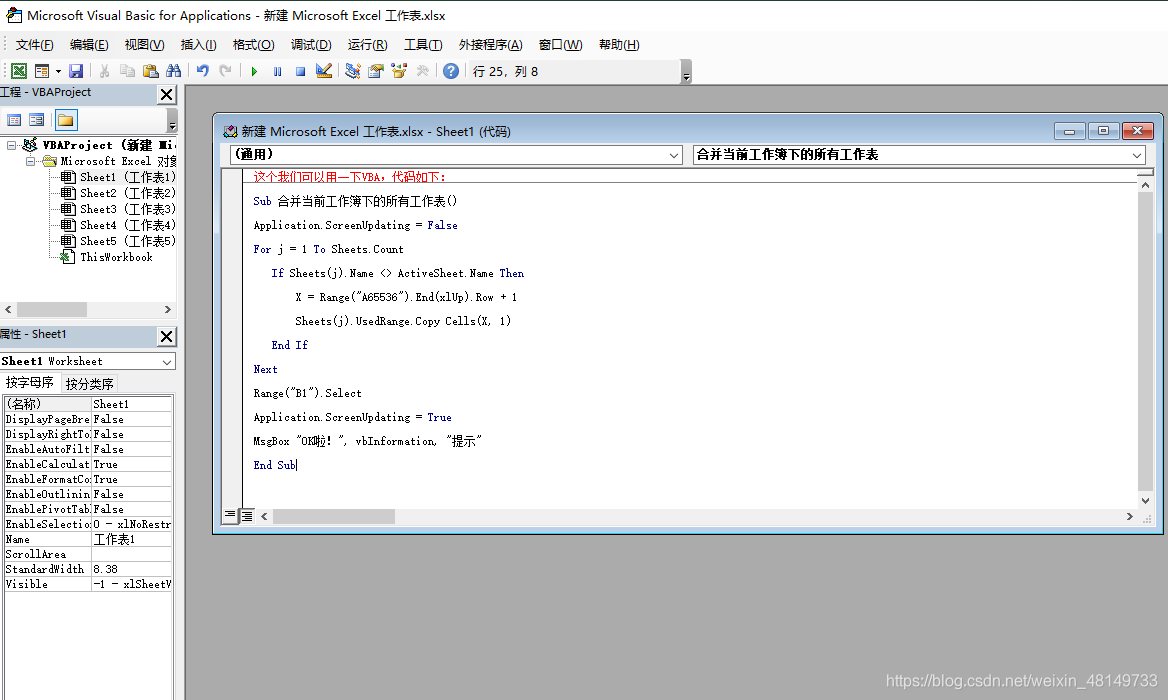Toggle Folders view in the project panel
1168x700 pixels.
[x=66, y=120]
